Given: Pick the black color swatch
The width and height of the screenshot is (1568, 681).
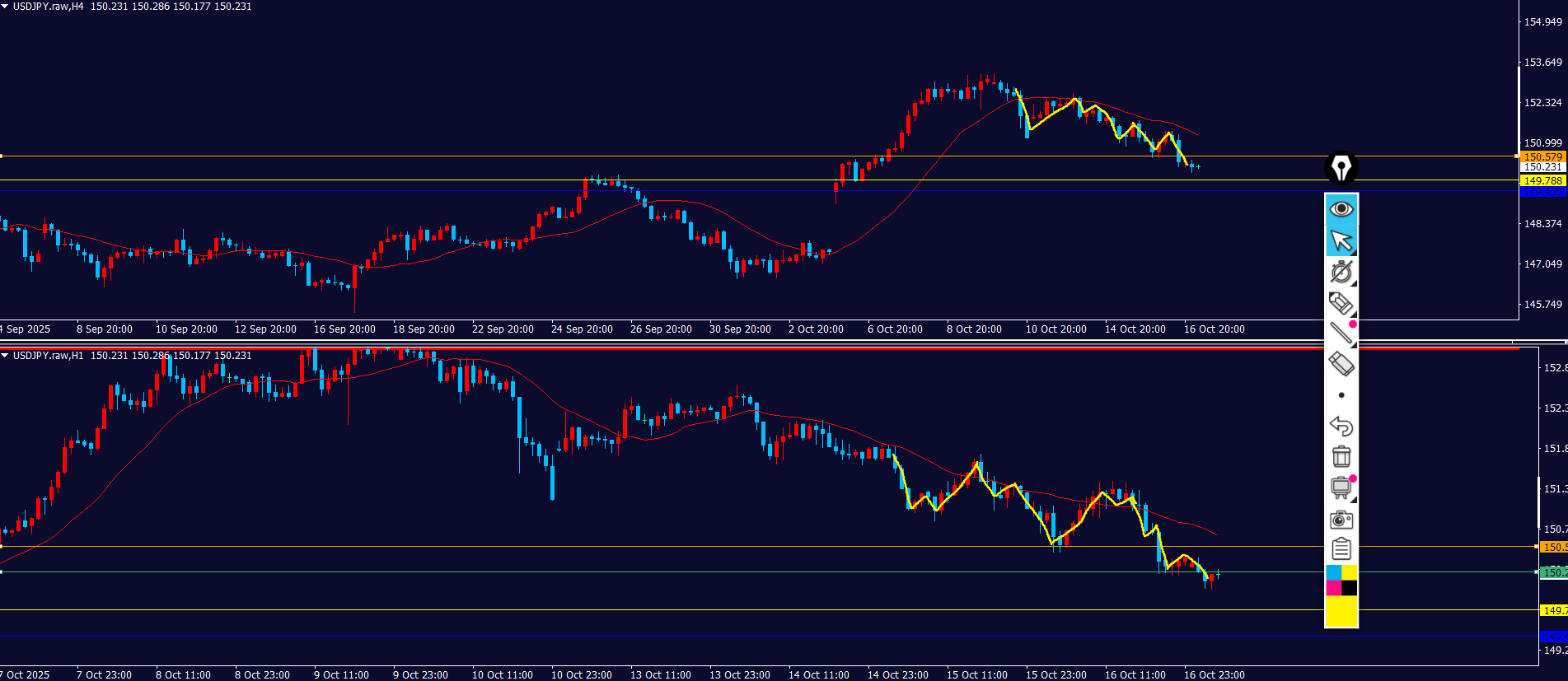Looking at the screenshot, I should click(x=1349, y=588).
